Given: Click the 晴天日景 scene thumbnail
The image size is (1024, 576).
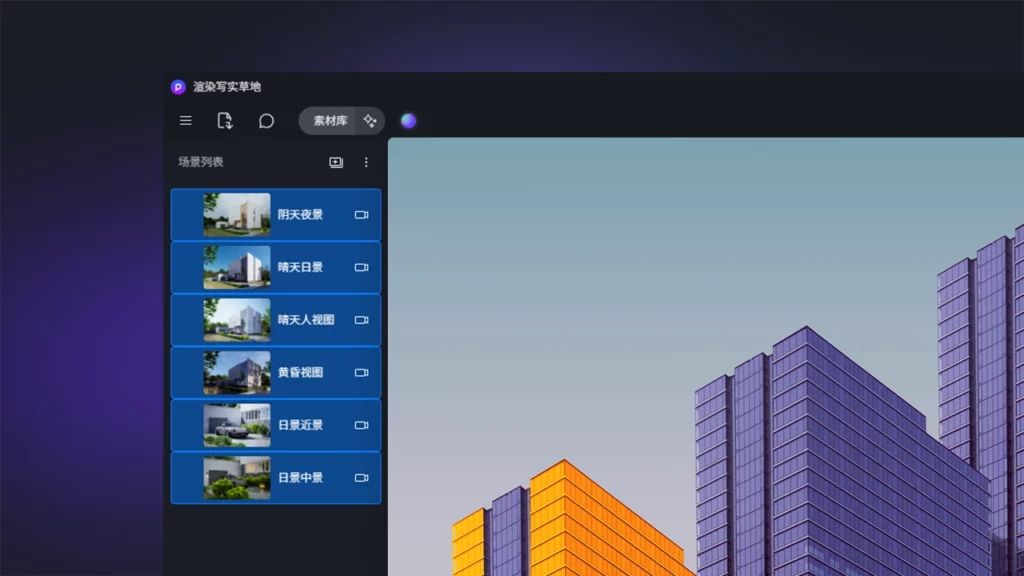Looking at the screenshot, I should point(237,268).
